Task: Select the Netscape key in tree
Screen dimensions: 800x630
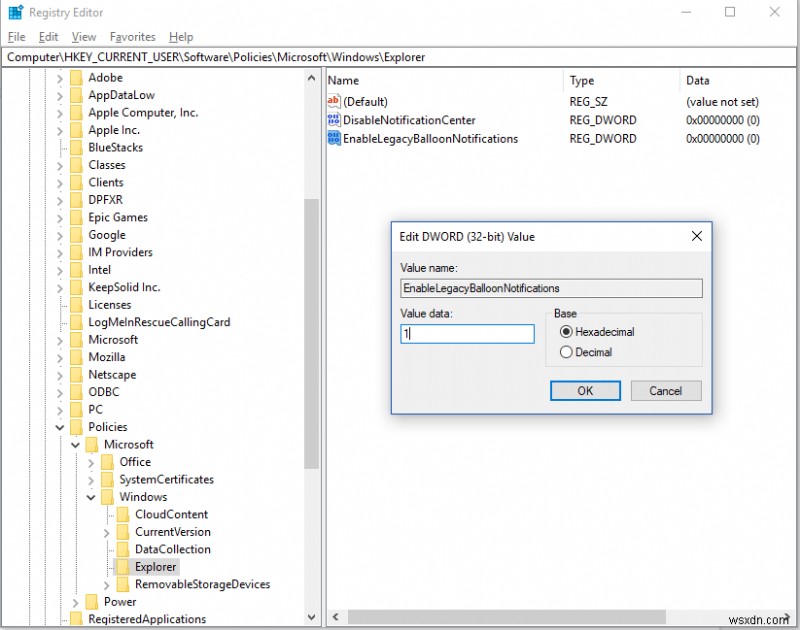Action: pos(112,374)
